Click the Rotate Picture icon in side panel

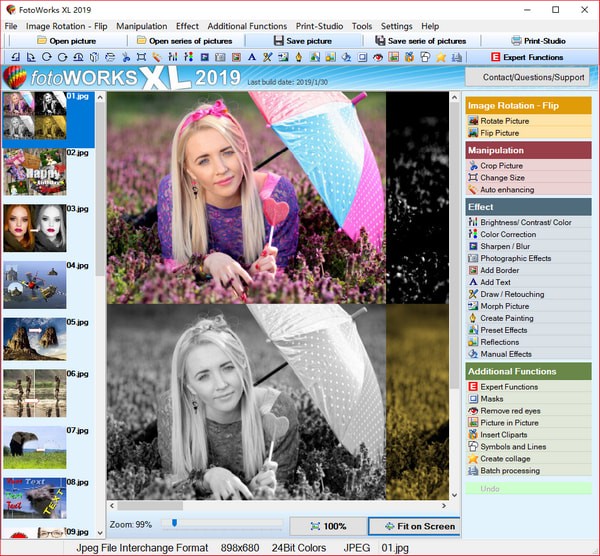473,121
